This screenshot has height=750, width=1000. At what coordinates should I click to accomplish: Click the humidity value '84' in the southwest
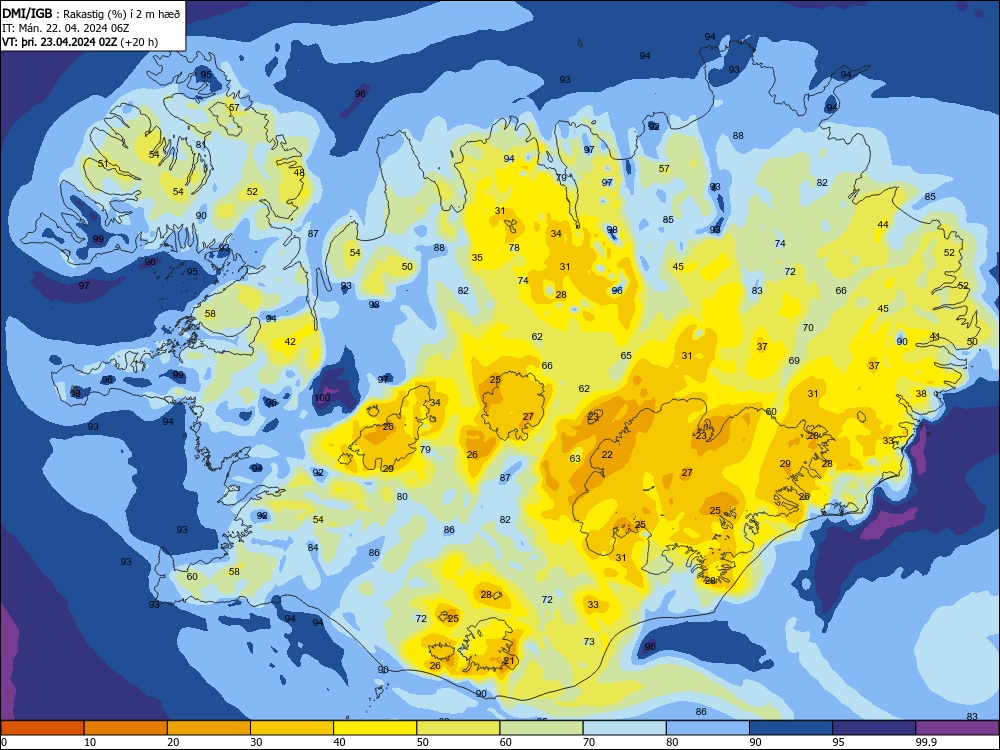point(312,547)
